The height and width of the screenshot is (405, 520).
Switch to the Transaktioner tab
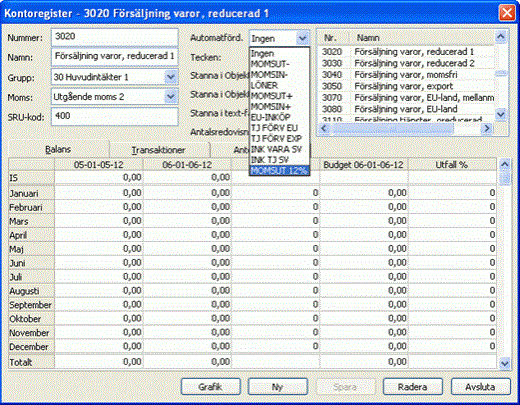click(159, 150)
